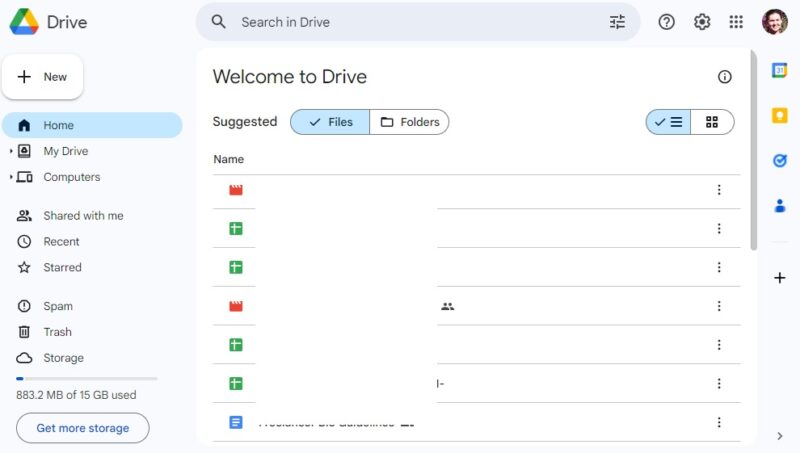
Task: Toggle suggested Files filter
Action: pos(330,122)
